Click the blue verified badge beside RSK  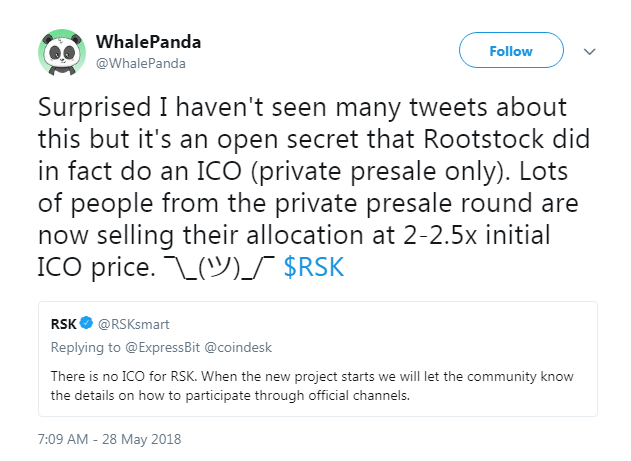coord(87,325)
